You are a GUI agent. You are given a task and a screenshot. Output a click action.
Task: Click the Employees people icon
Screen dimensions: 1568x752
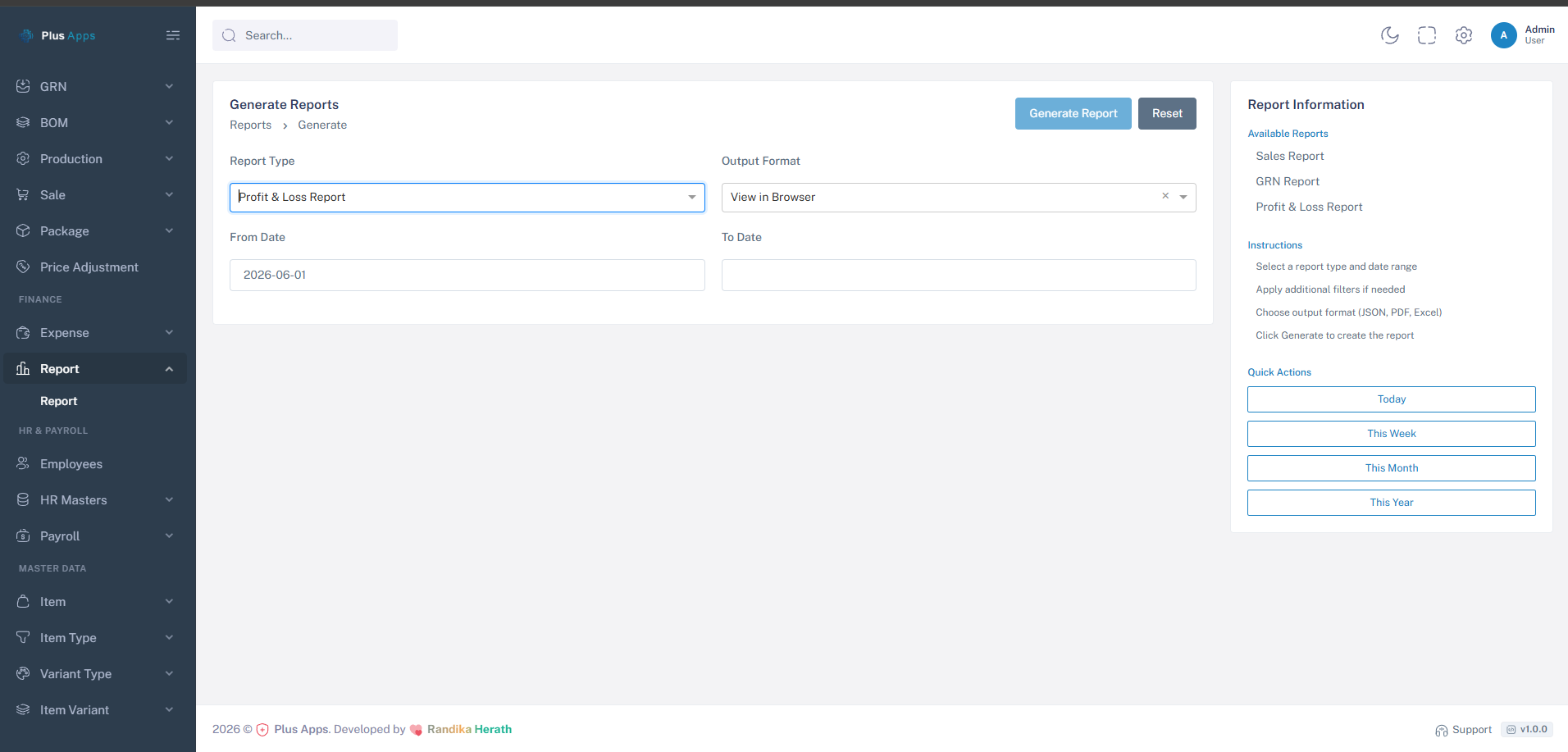(23, 463)
